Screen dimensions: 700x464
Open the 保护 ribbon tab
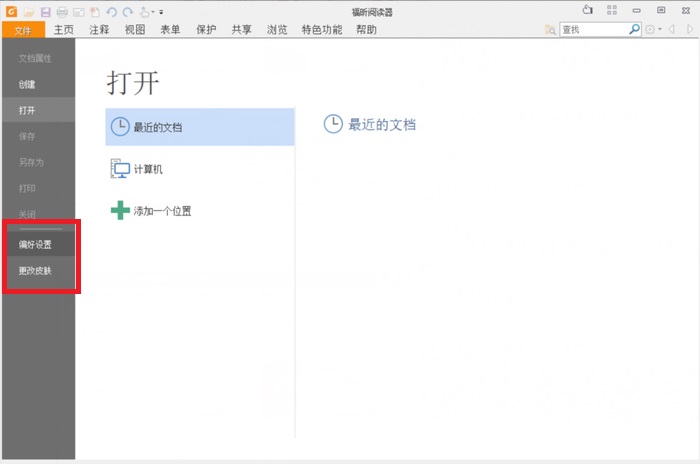[x=206, y=30]
